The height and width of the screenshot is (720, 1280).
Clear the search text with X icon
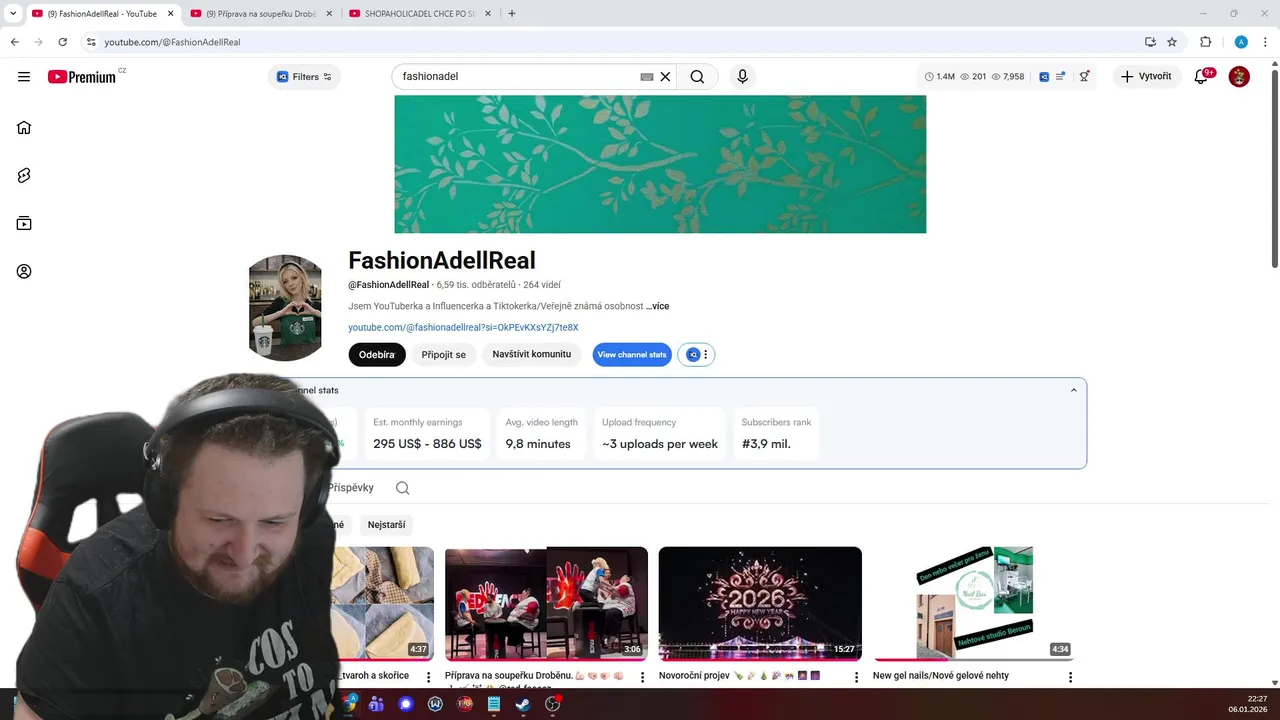pyautogui.click(x=665, y=76)
